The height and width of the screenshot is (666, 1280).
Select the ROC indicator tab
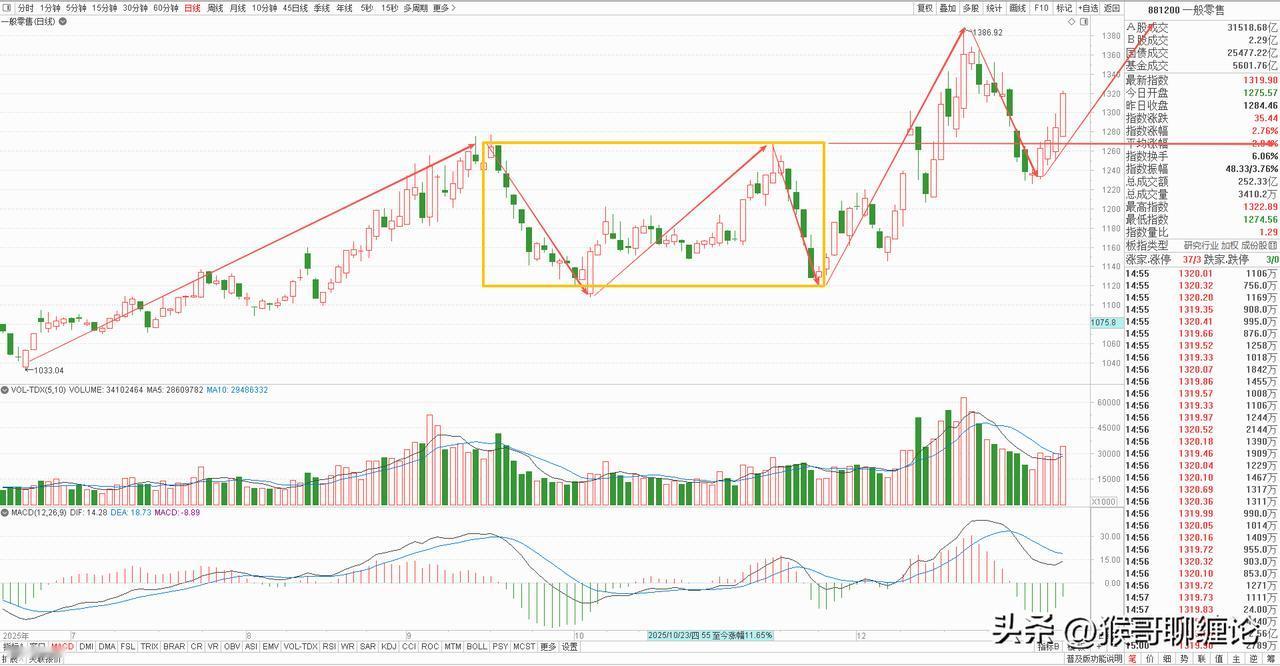click(430, 647)
